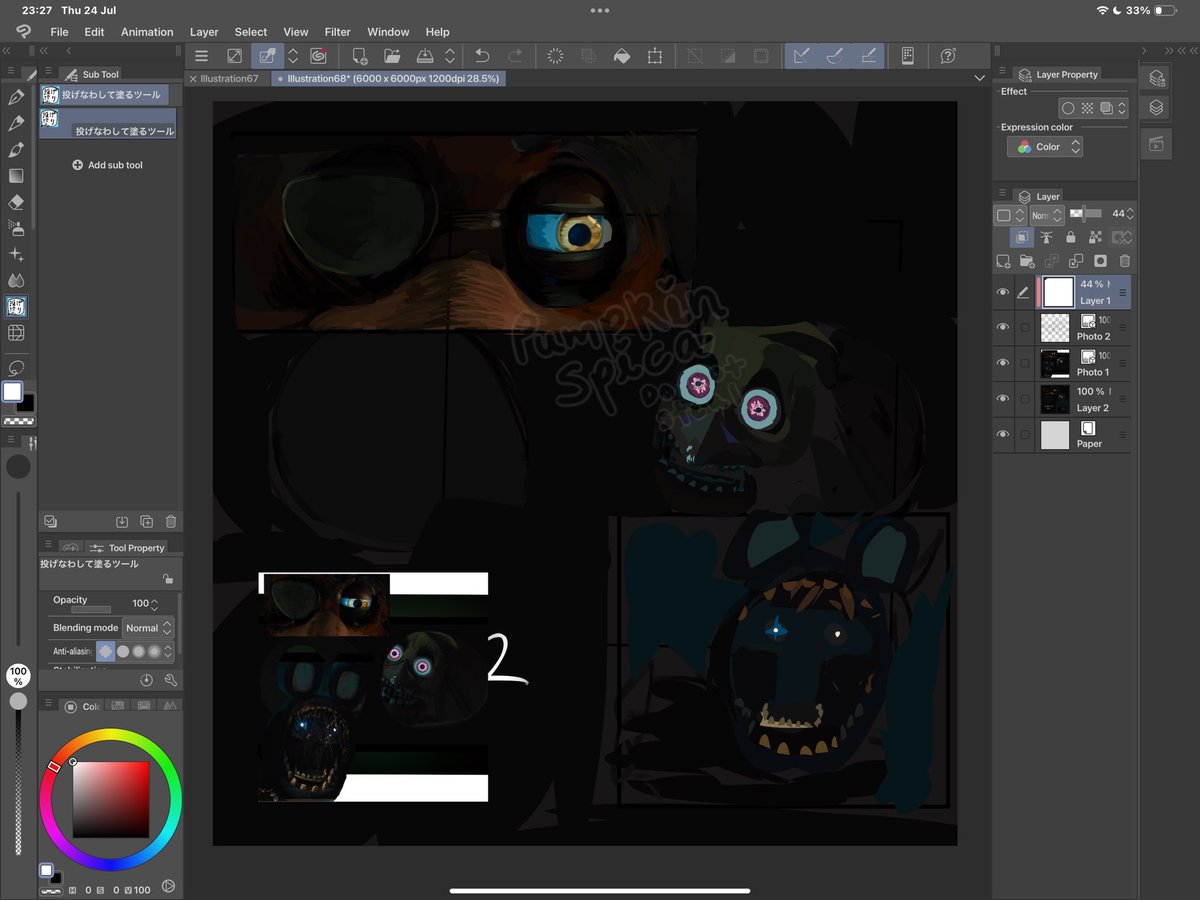Open the Clip Studio main menu icon
Image resolution: width=1200 pixels, height=900 pixels.
pos(24,31)
